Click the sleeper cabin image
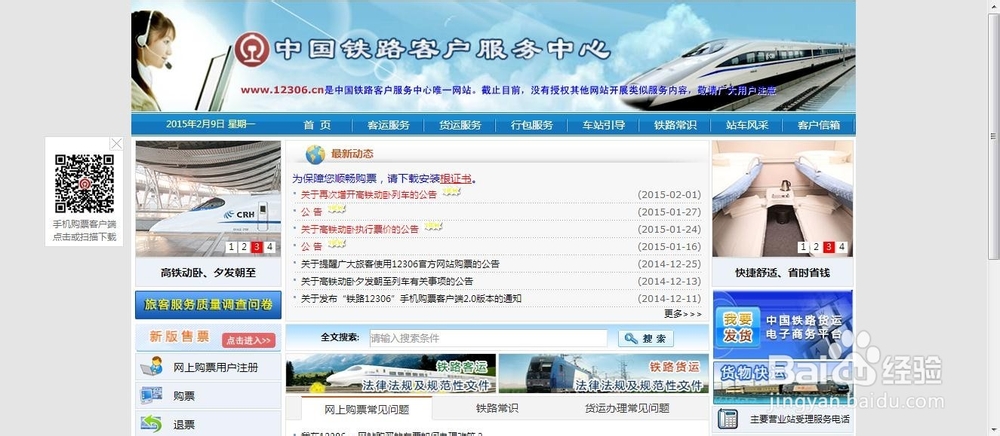Viewport: 1000px width, 436px height. pos(783,198)
